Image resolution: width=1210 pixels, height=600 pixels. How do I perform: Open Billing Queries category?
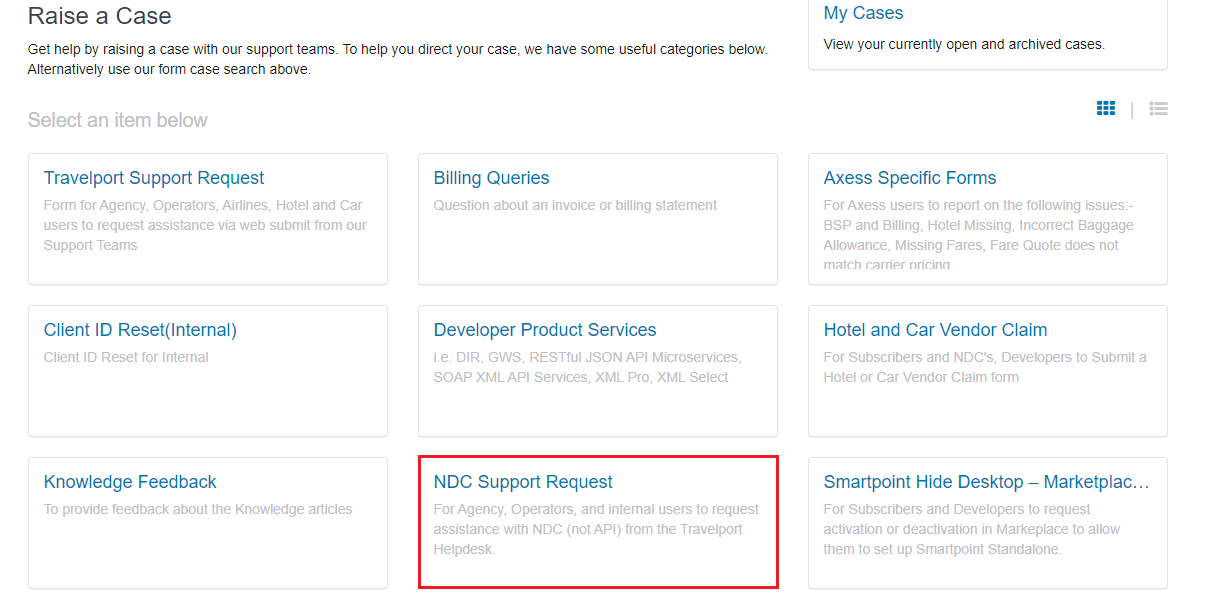pos(491,178)
